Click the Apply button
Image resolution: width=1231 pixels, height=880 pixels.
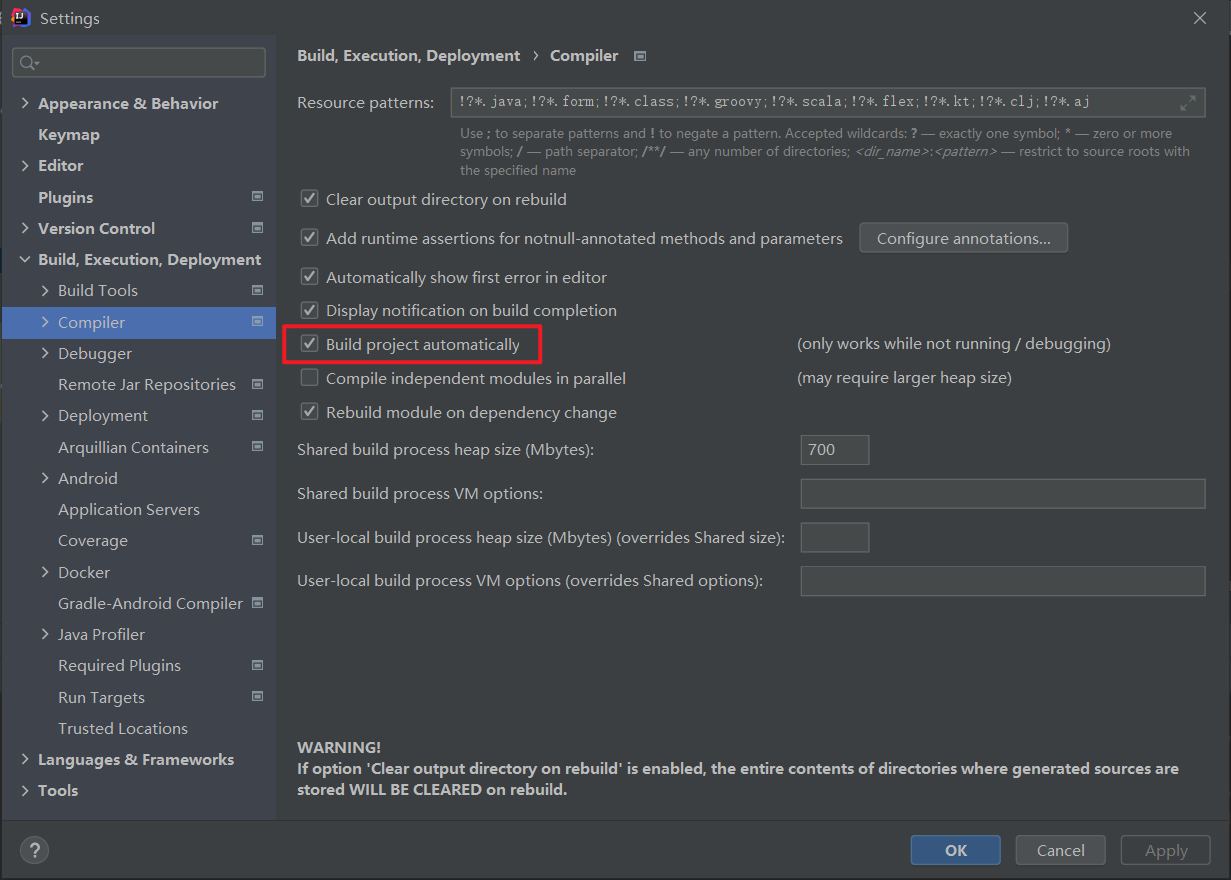tap(1166, 850)
